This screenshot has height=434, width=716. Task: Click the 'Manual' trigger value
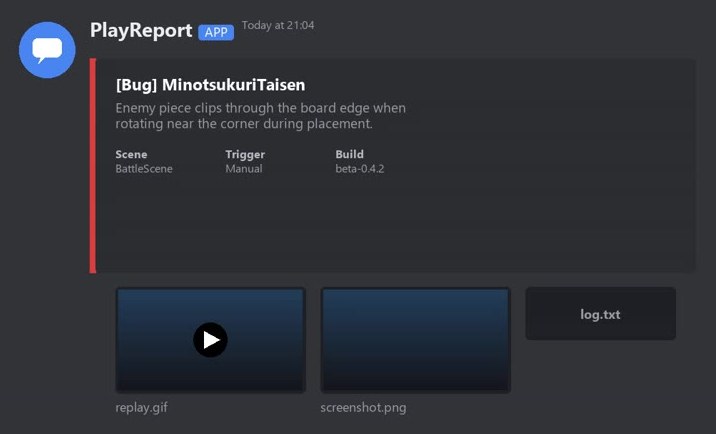(244, 169)
